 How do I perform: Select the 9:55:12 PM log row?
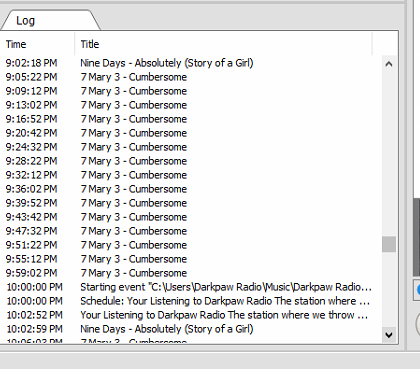(191, 259)
